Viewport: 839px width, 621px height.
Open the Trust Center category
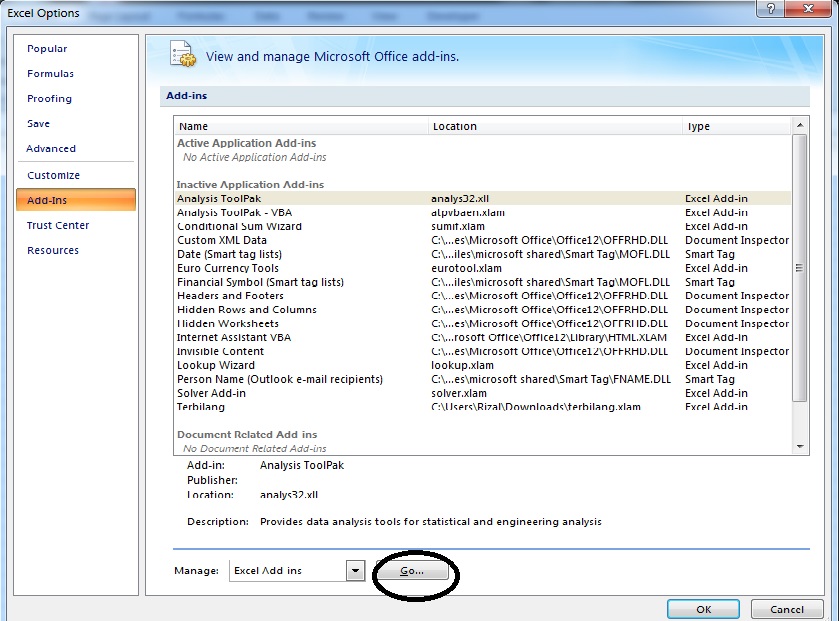(x=58, y=226)
